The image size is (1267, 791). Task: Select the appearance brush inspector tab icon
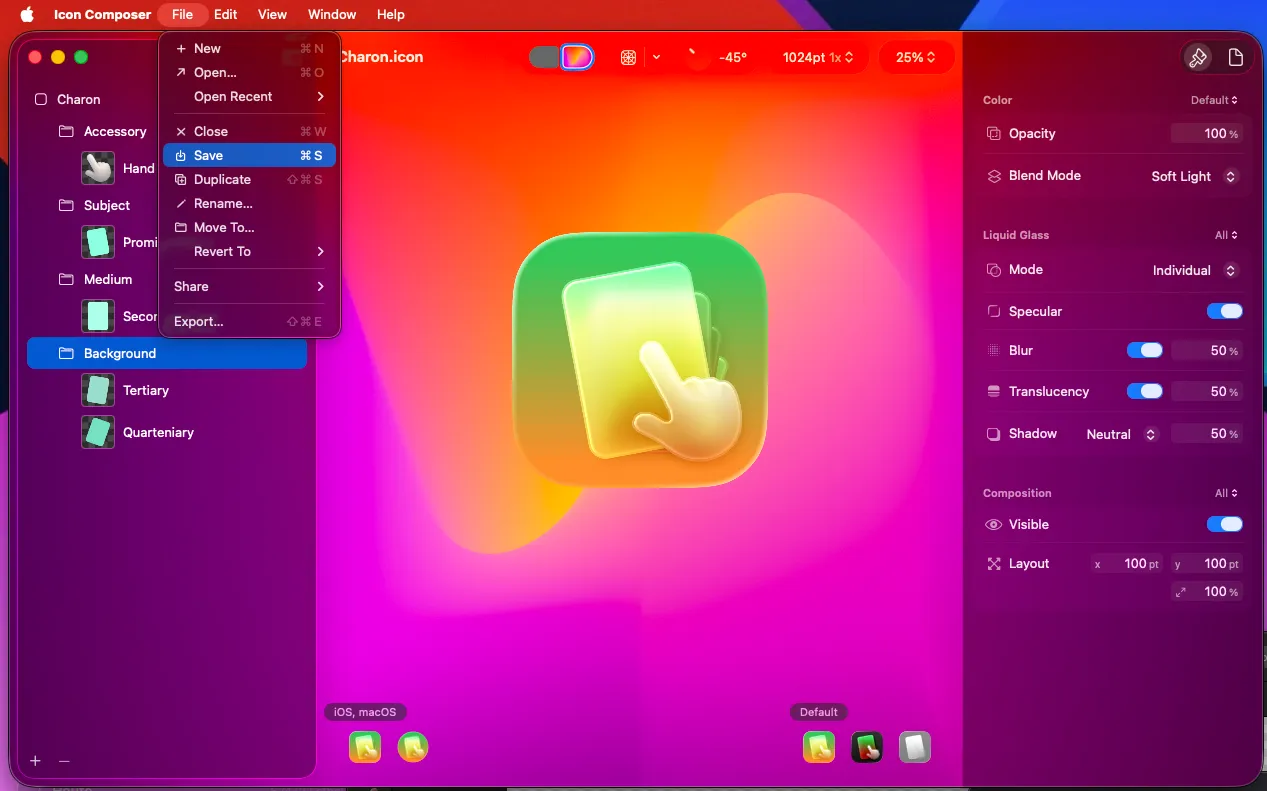click(1197, 58)
